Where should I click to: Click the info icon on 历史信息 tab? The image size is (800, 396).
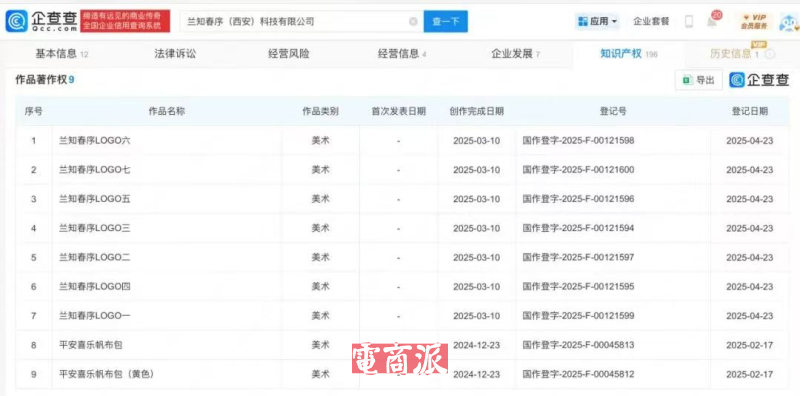pyautogui.click(x=769, y=54)
